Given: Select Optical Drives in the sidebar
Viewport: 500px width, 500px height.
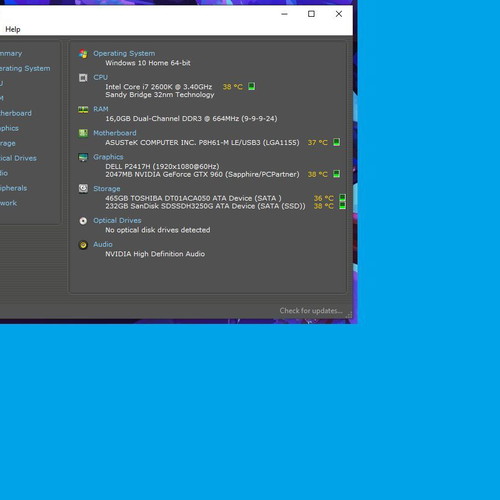Looking at the screenshot, I should coord(18,158).
